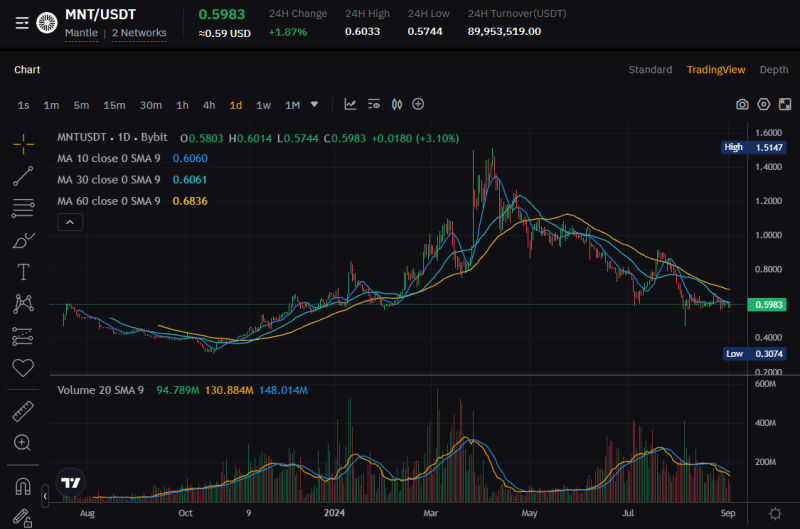Select the 30m timeframe
800x529 pixels.
[151, 105]
